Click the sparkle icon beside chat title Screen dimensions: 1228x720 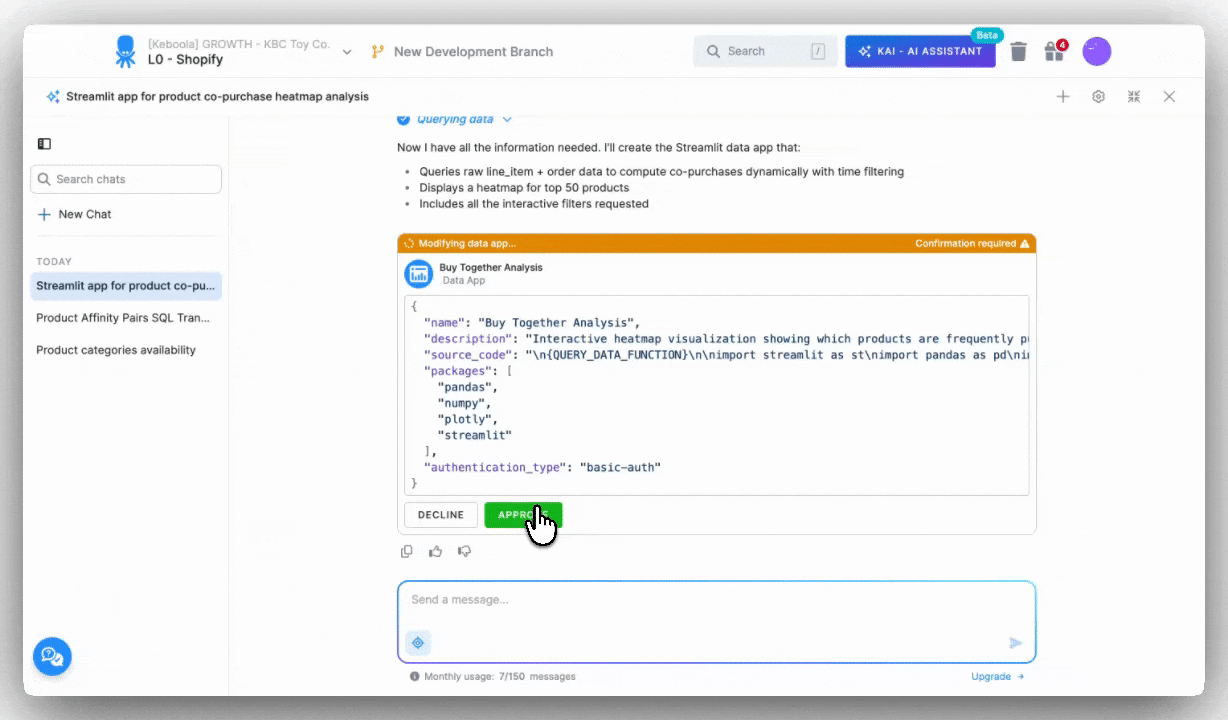(x=53, y=97)
